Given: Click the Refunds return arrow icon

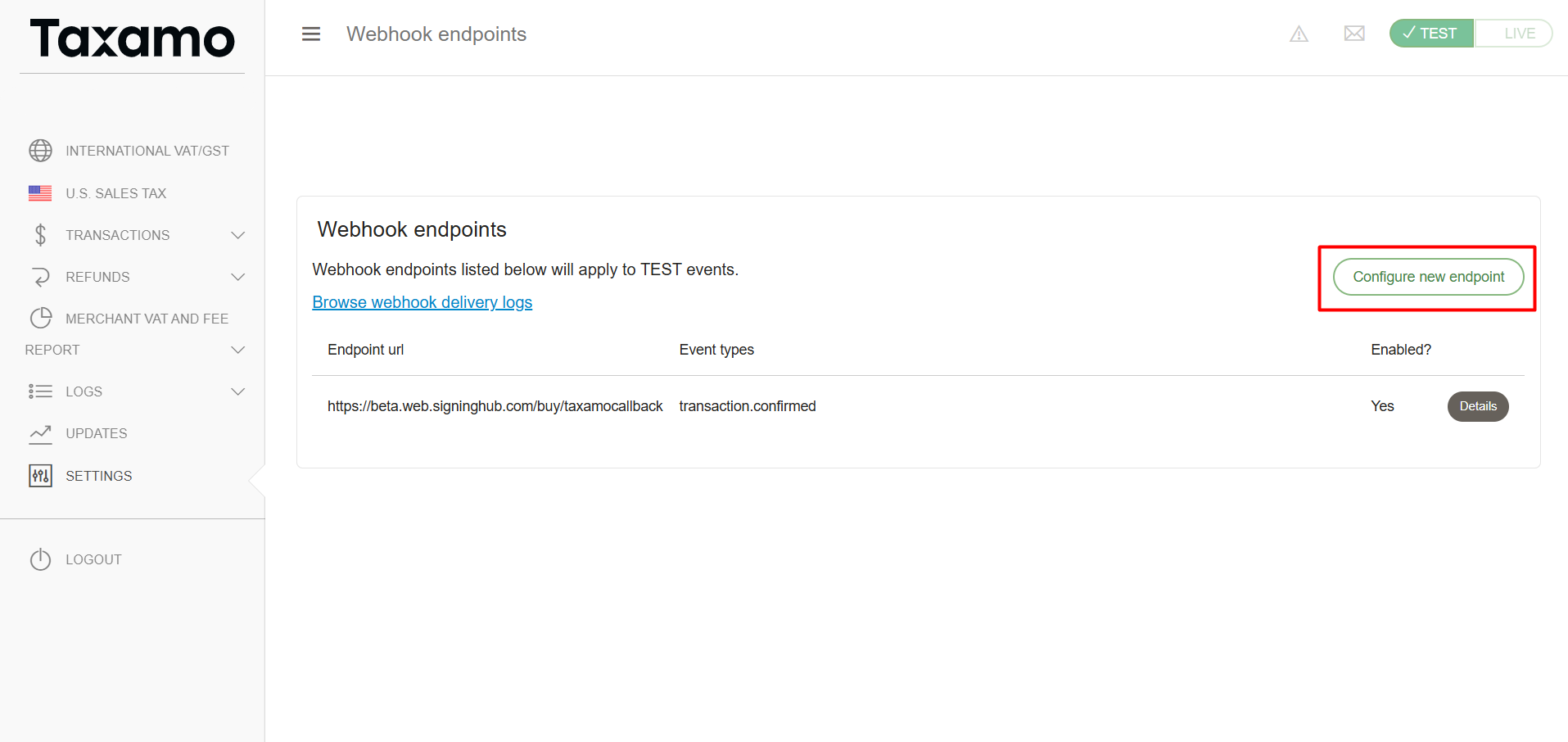Looking at the screenshot, I should (x=40, y=277).
